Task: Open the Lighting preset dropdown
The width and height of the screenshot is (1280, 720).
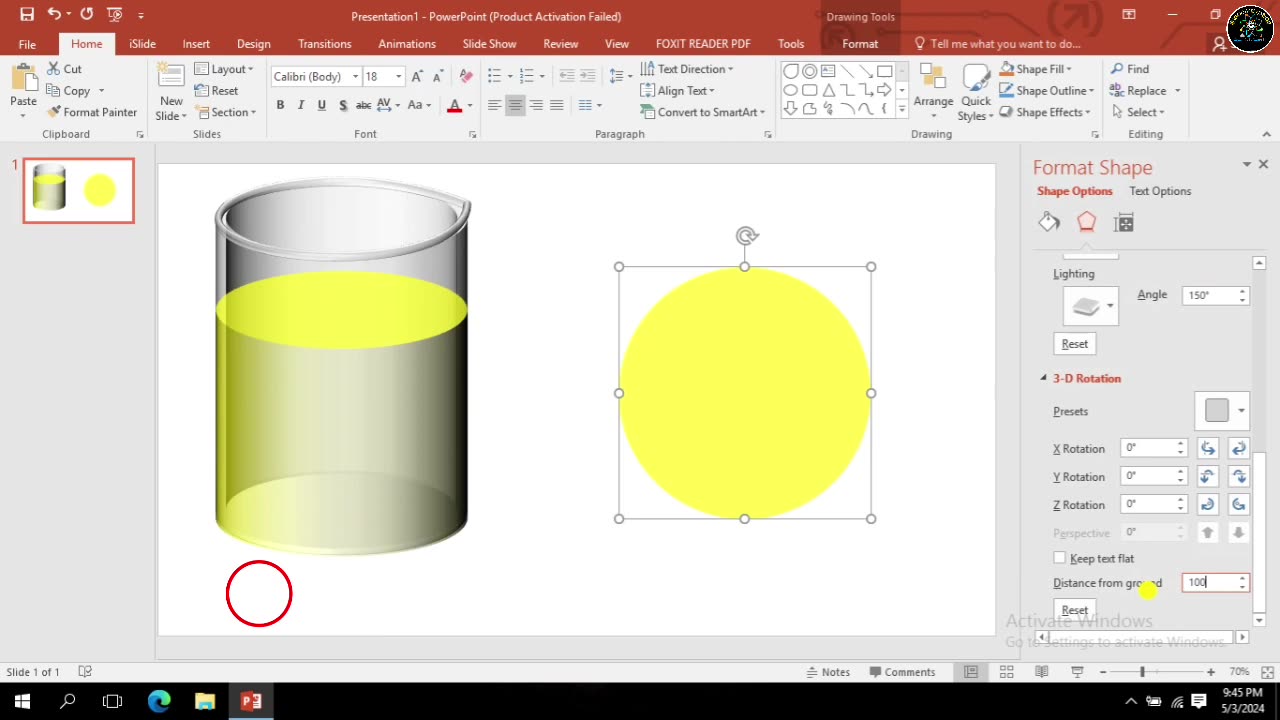Action: coord(1090,306)
